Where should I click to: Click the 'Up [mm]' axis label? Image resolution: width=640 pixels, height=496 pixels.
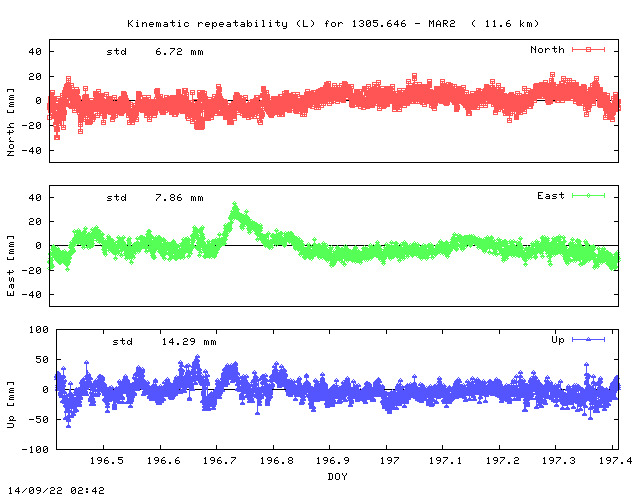(x=11, y=405)
